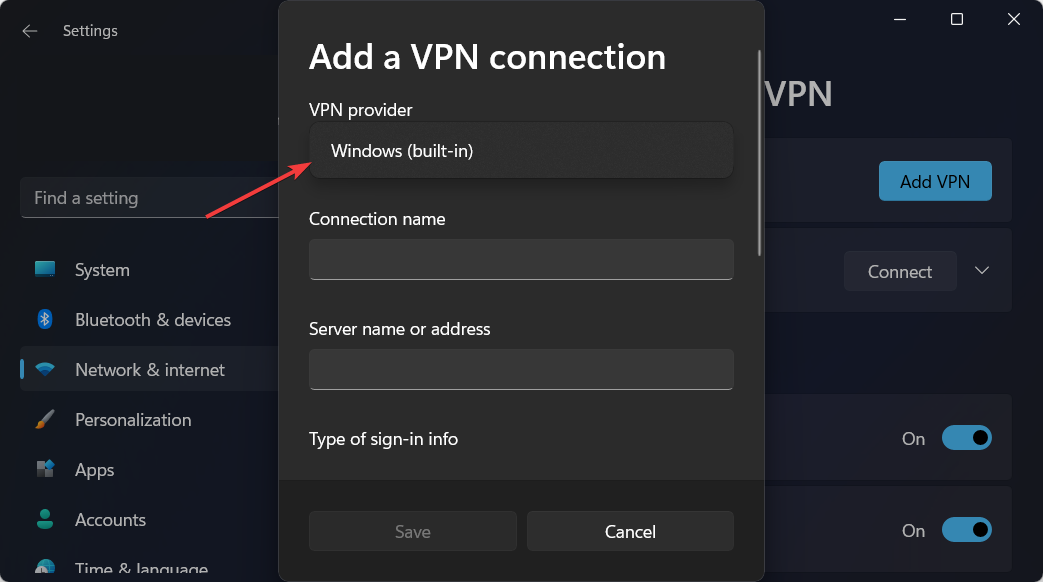Click the System monitor icon
Screen dimensions: 1043x582
pyautogui.click(x=45, y=269)
